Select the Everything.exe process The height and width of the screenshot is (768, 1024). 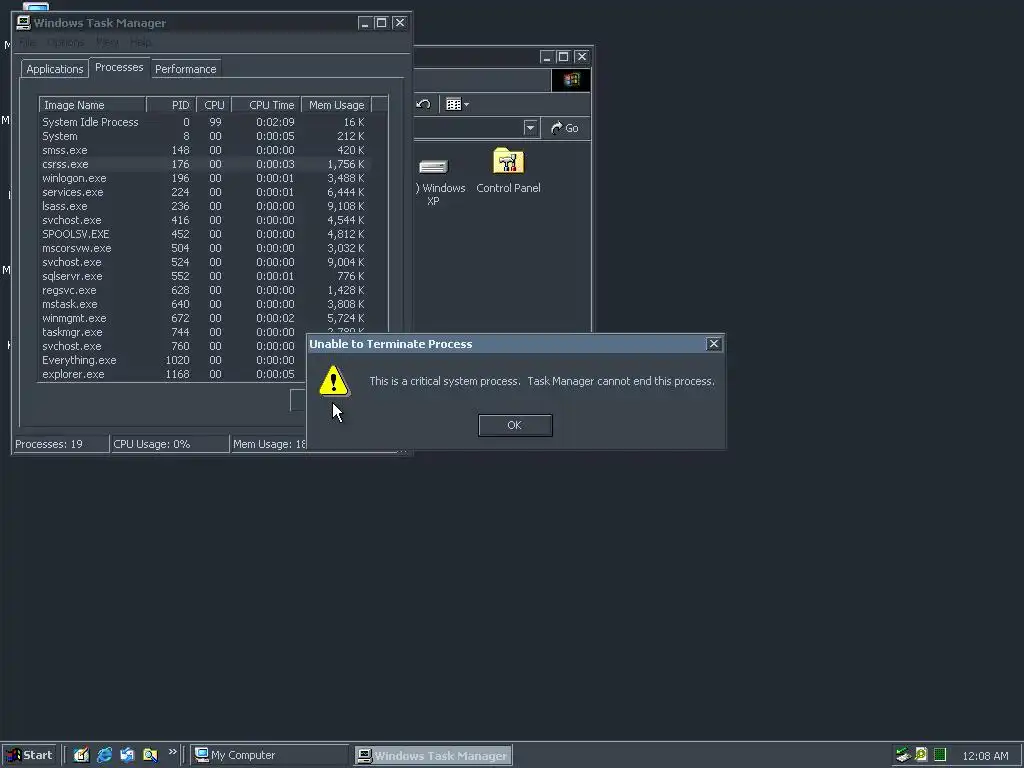pyautogui.click(x=173, y=360)
